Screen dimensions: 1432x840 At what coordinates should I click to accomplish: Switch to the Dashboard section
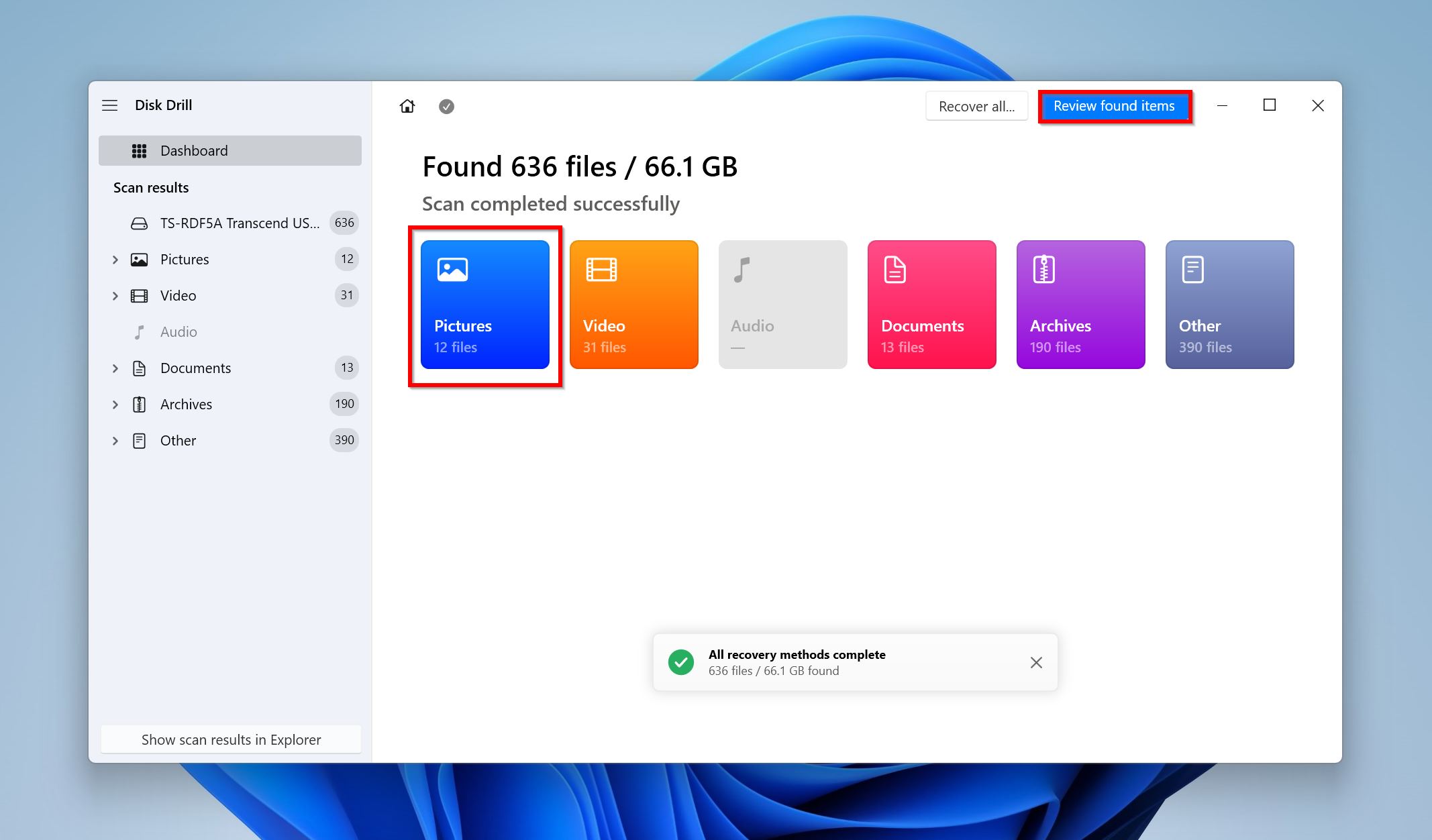pos(193,150)
